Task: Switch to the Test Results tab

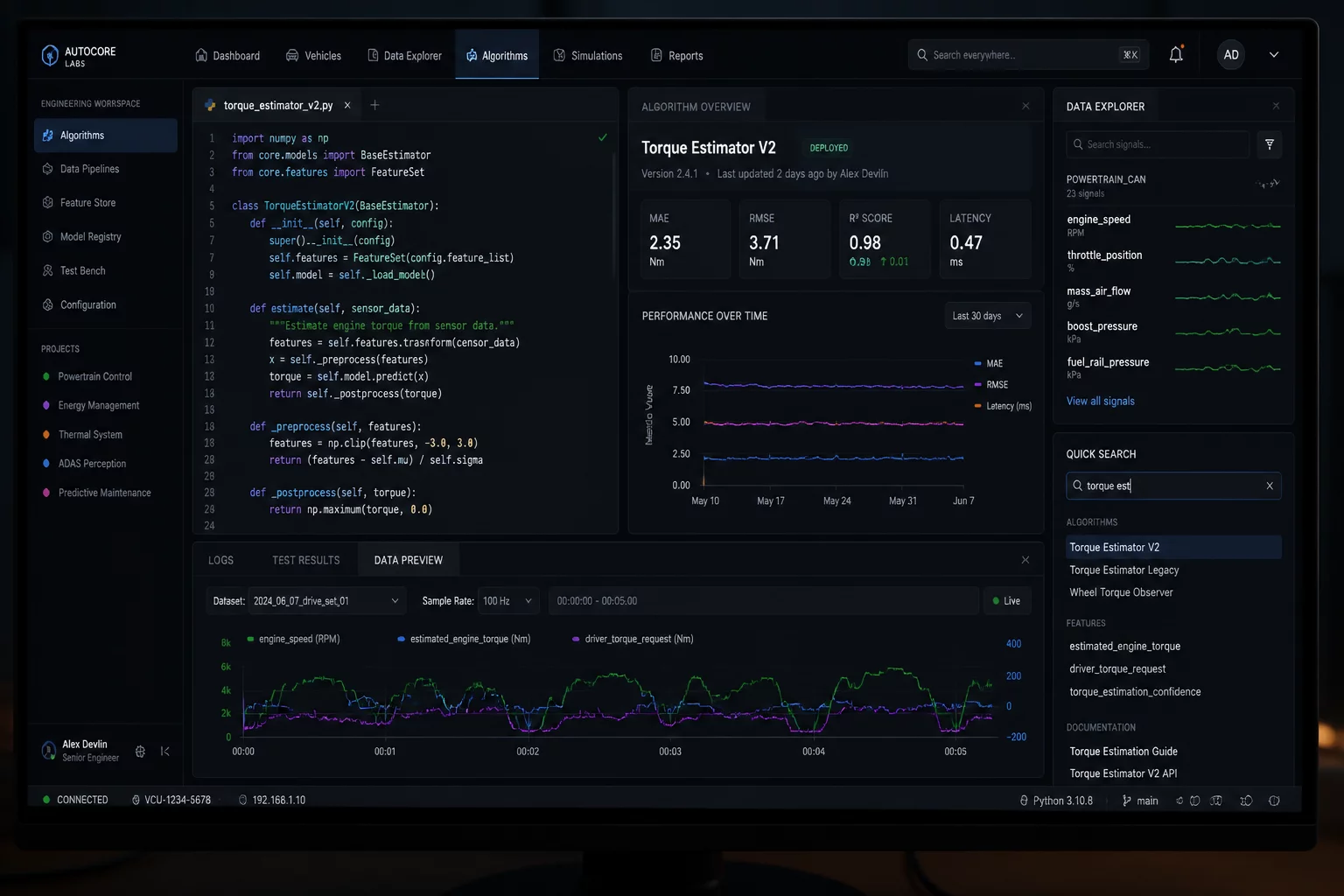Action: 306,560
